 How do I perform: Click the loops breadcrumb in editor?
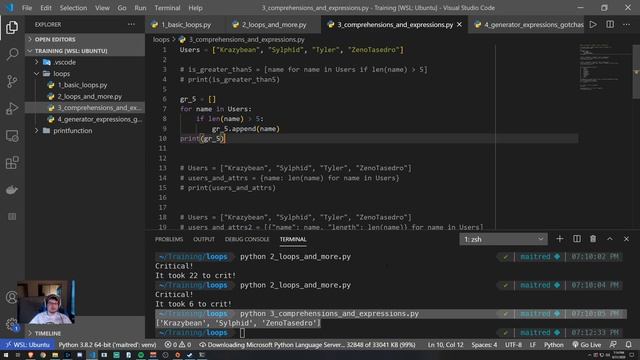(x=161, y=40)
